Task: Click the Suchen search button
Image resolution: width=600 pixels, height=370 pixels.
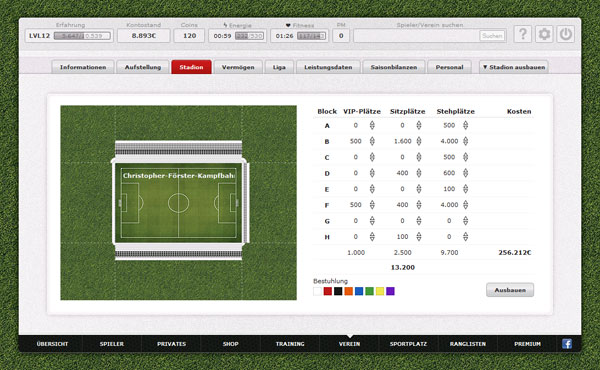Action: point(492,36)
